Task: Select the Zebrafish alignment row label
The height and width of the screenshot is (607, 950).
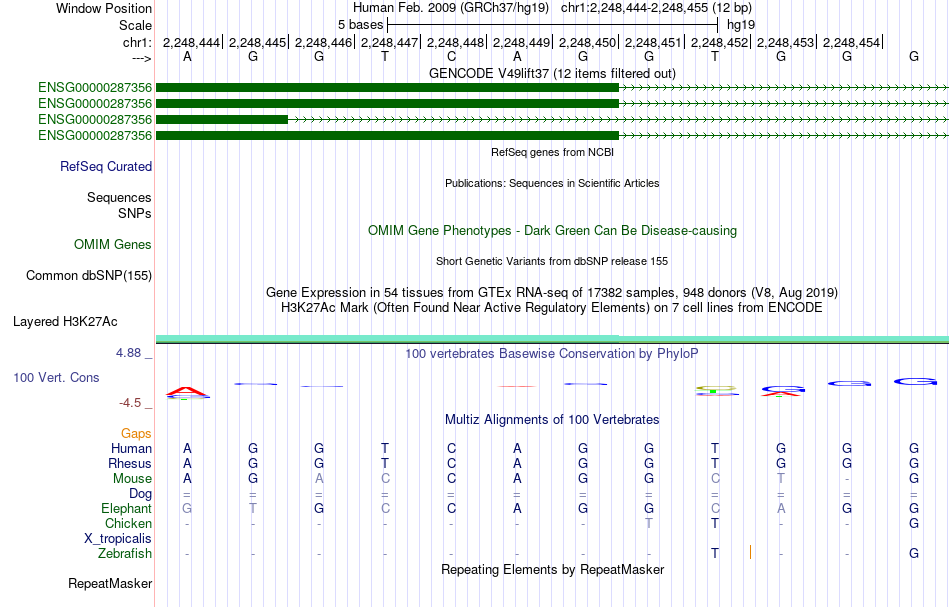Action: pos(125,553)
